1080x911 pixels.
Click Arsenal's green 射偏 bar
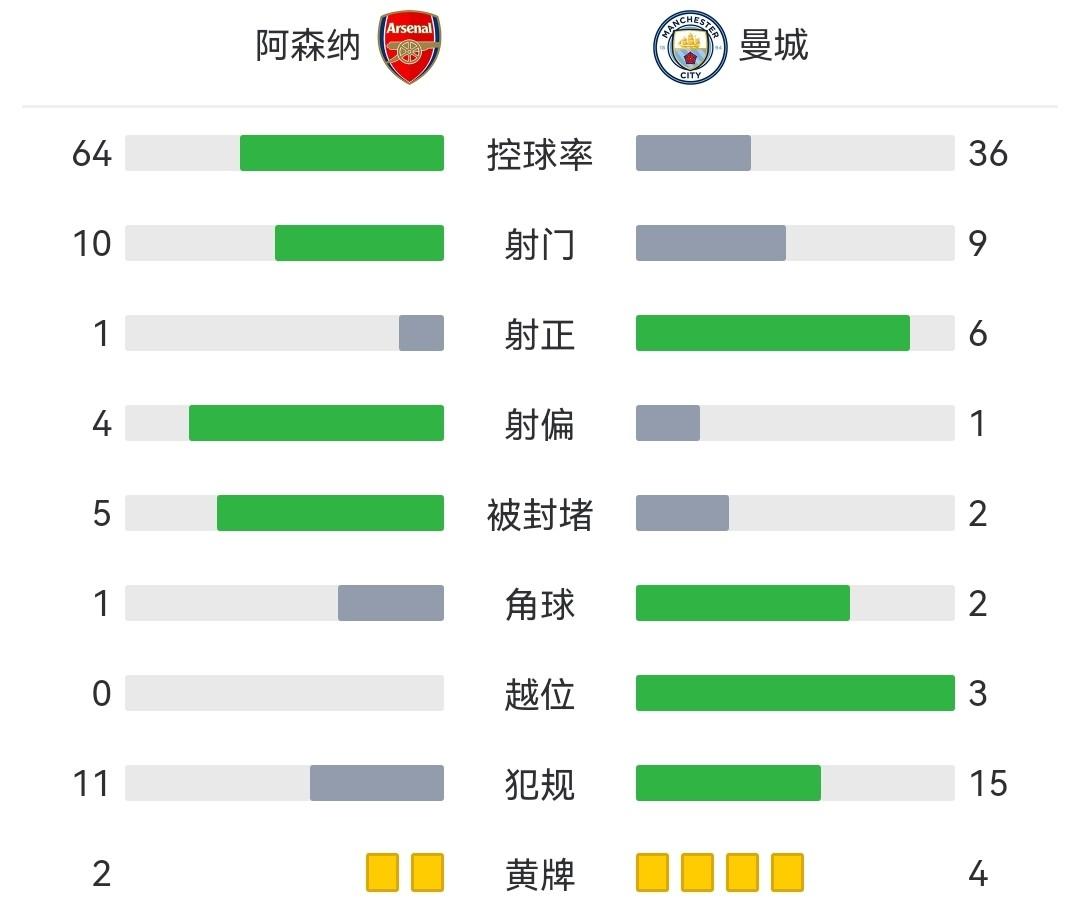point(316,423)
